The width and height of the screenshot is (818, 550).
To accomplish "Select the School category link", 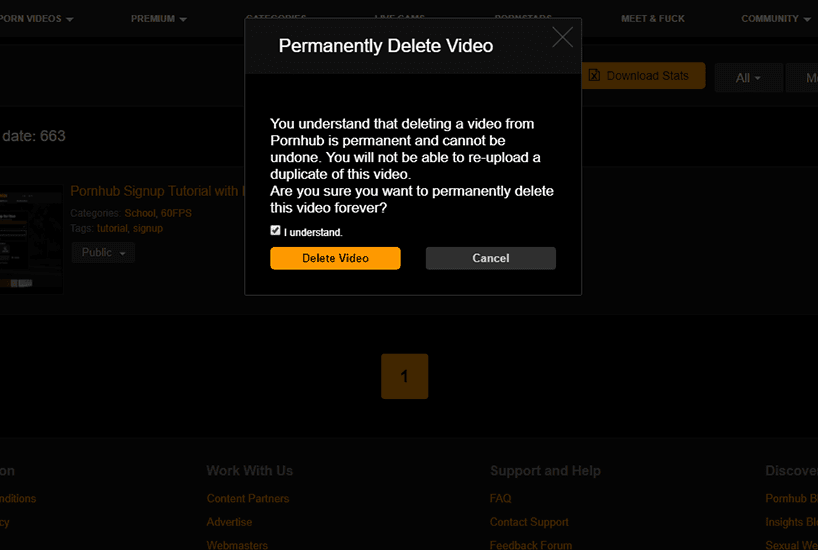I will point(140,213).
